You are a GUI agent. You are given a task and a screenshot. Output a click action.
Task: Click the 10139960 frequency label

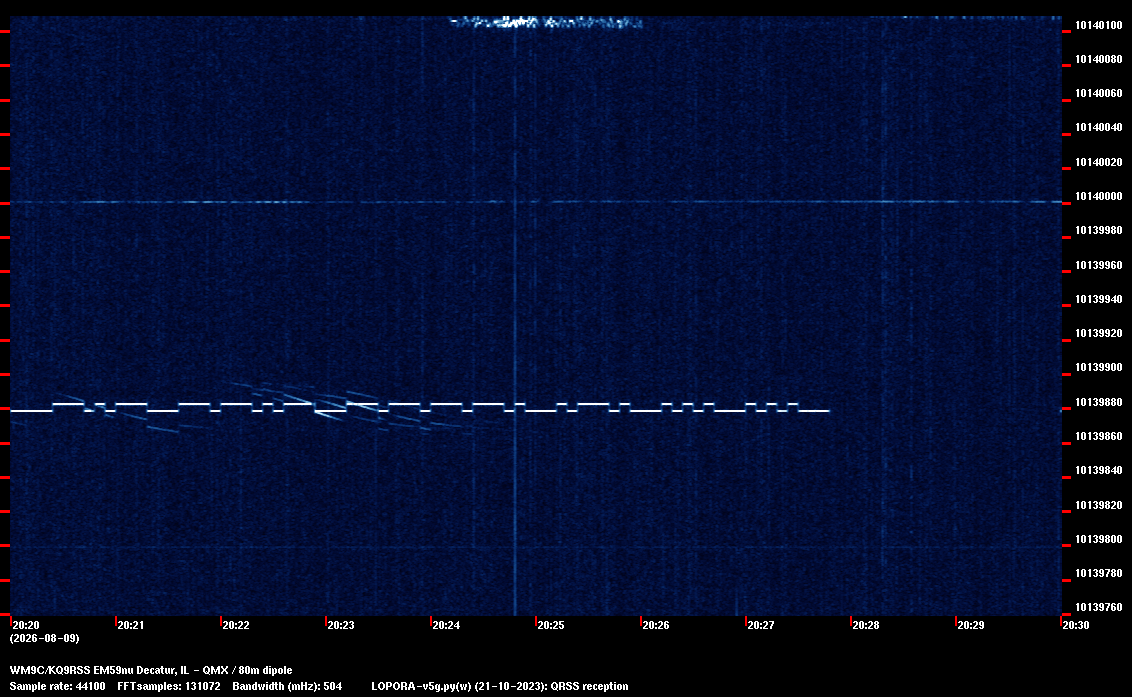(x=1098, y=265)
